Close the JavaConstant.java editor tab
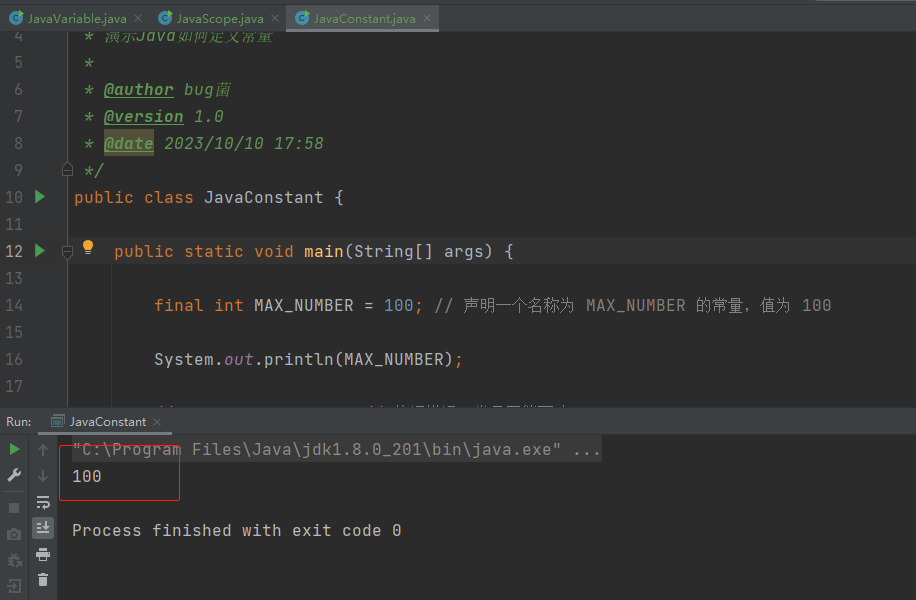Image resolution: width=916 pixels, height=600 pixels. tap(427, 19)
